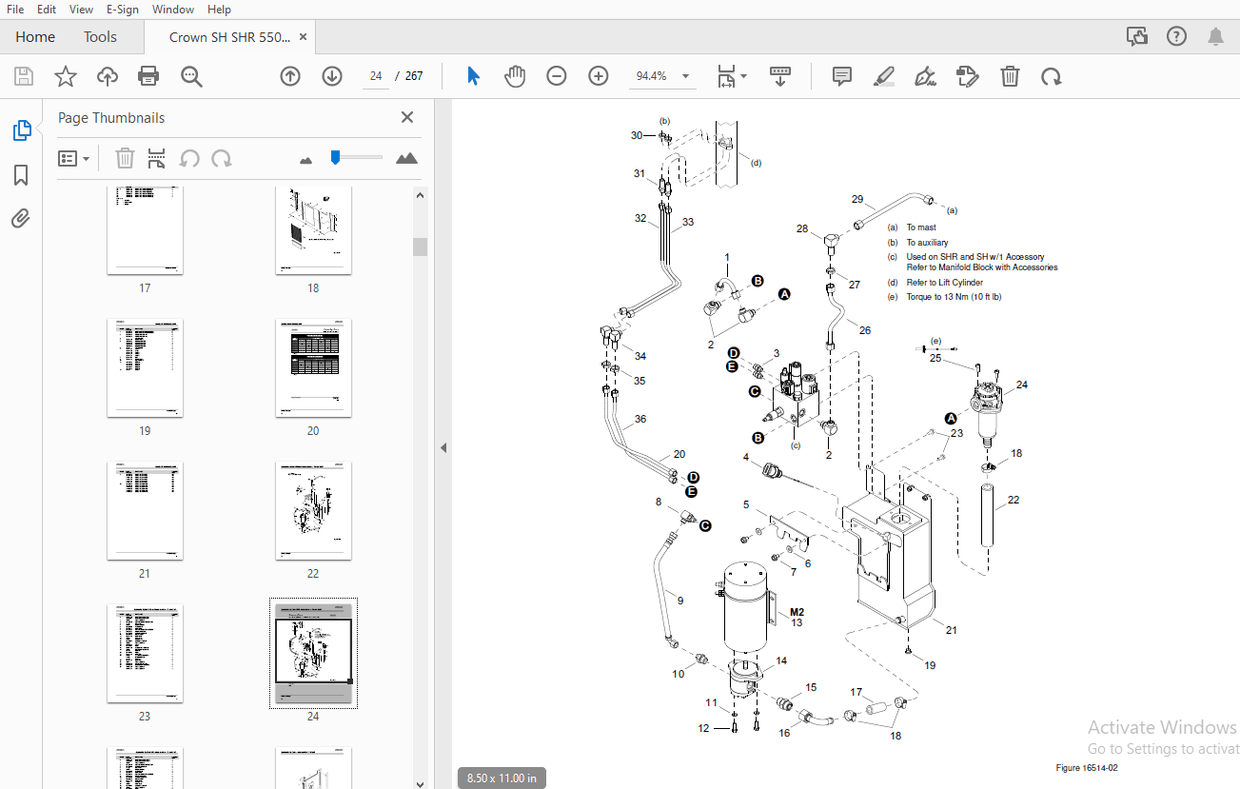1240x789 pixels.
Task: Print the document
Action: click(x=148, y=76)
